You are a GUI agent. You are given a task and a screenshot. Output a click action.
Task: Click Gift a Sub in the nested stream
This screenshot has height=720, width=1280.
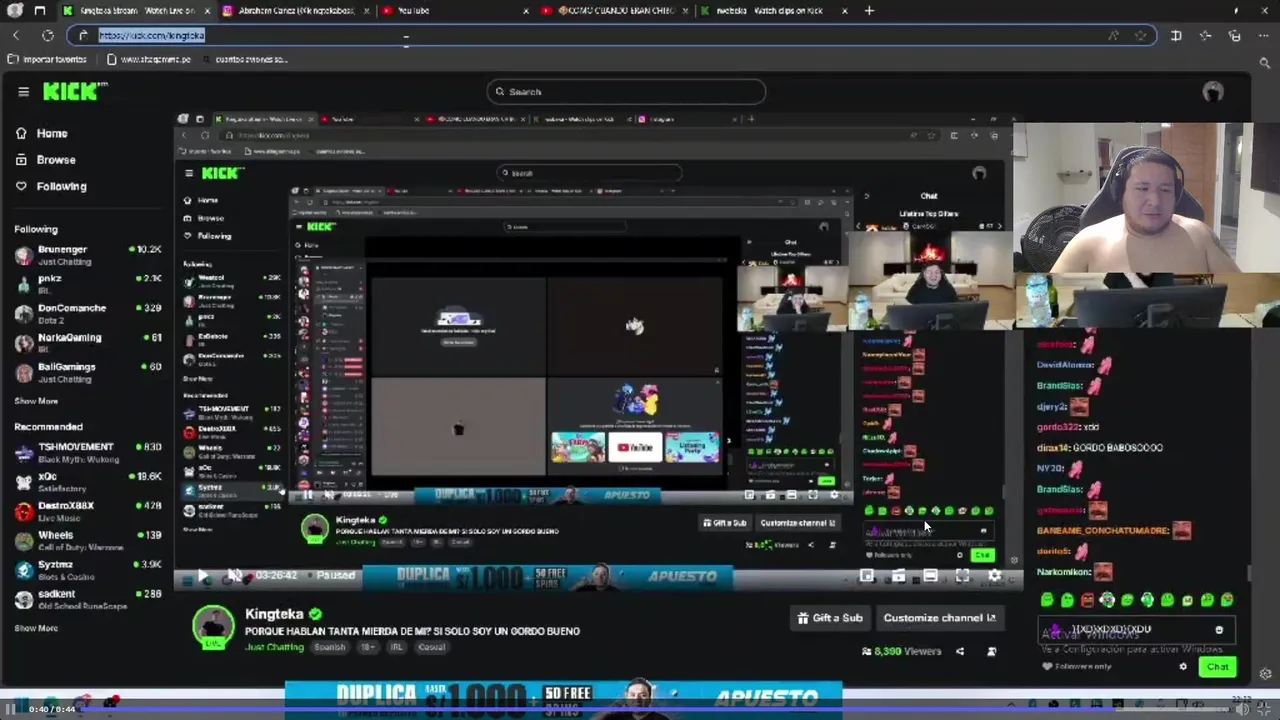click(x=725, y=523)
